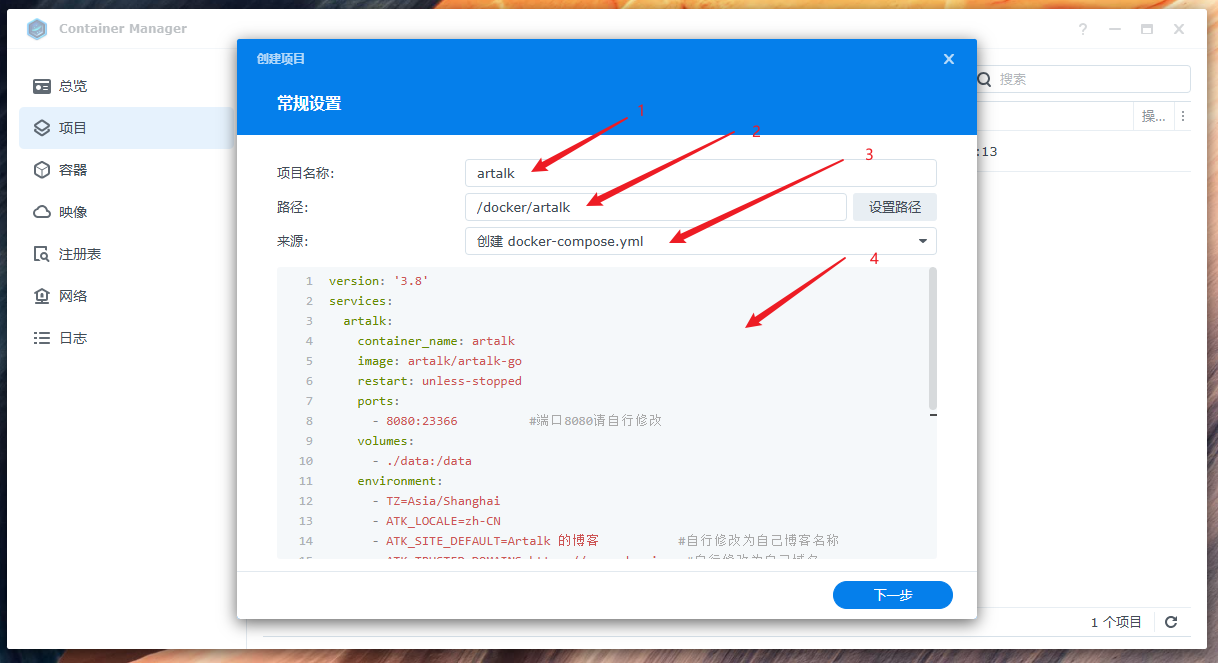Click the refresh icon beside 1 个项目
The height and width of the screenshot is (663, 1218).
click(1171, 622)
